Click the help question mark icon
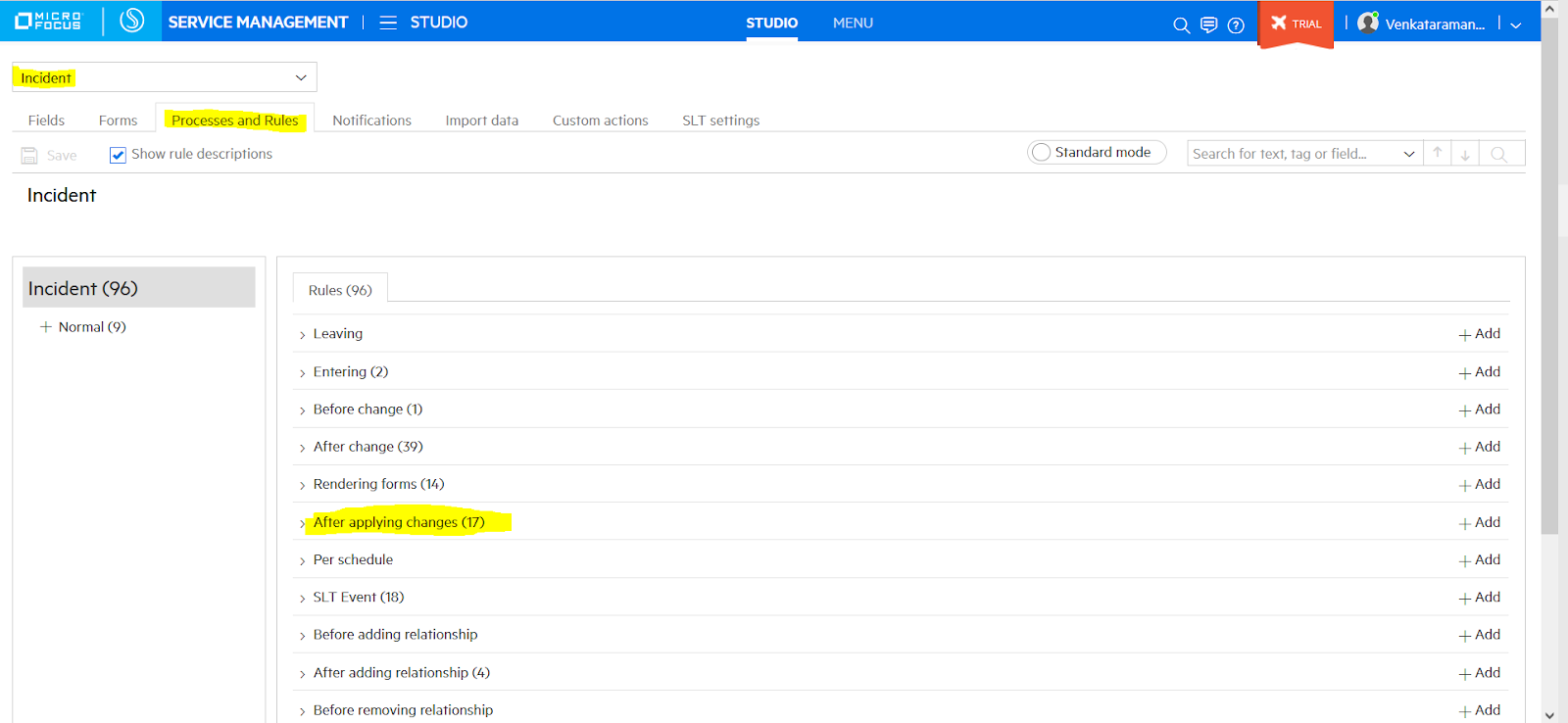This screenshot has height=723, width=1568. coord(1236,24)
